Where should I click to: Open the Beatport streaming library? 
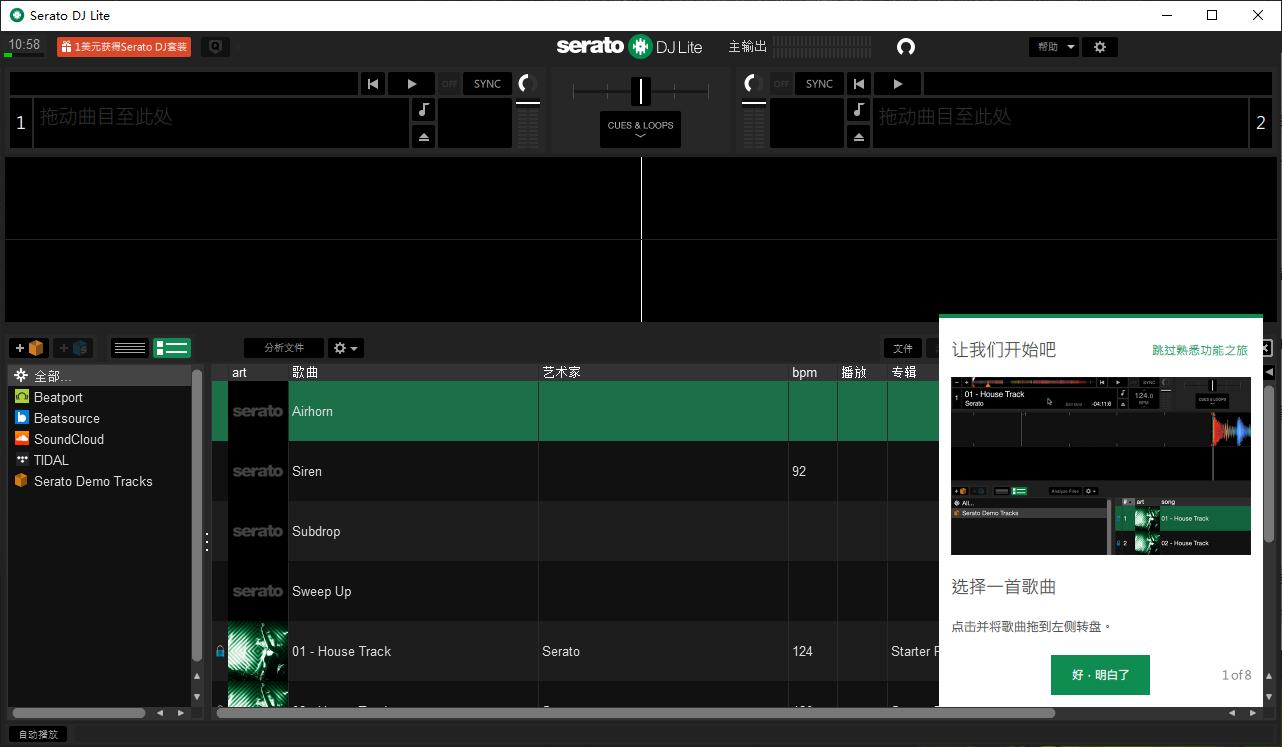[58, 397]
